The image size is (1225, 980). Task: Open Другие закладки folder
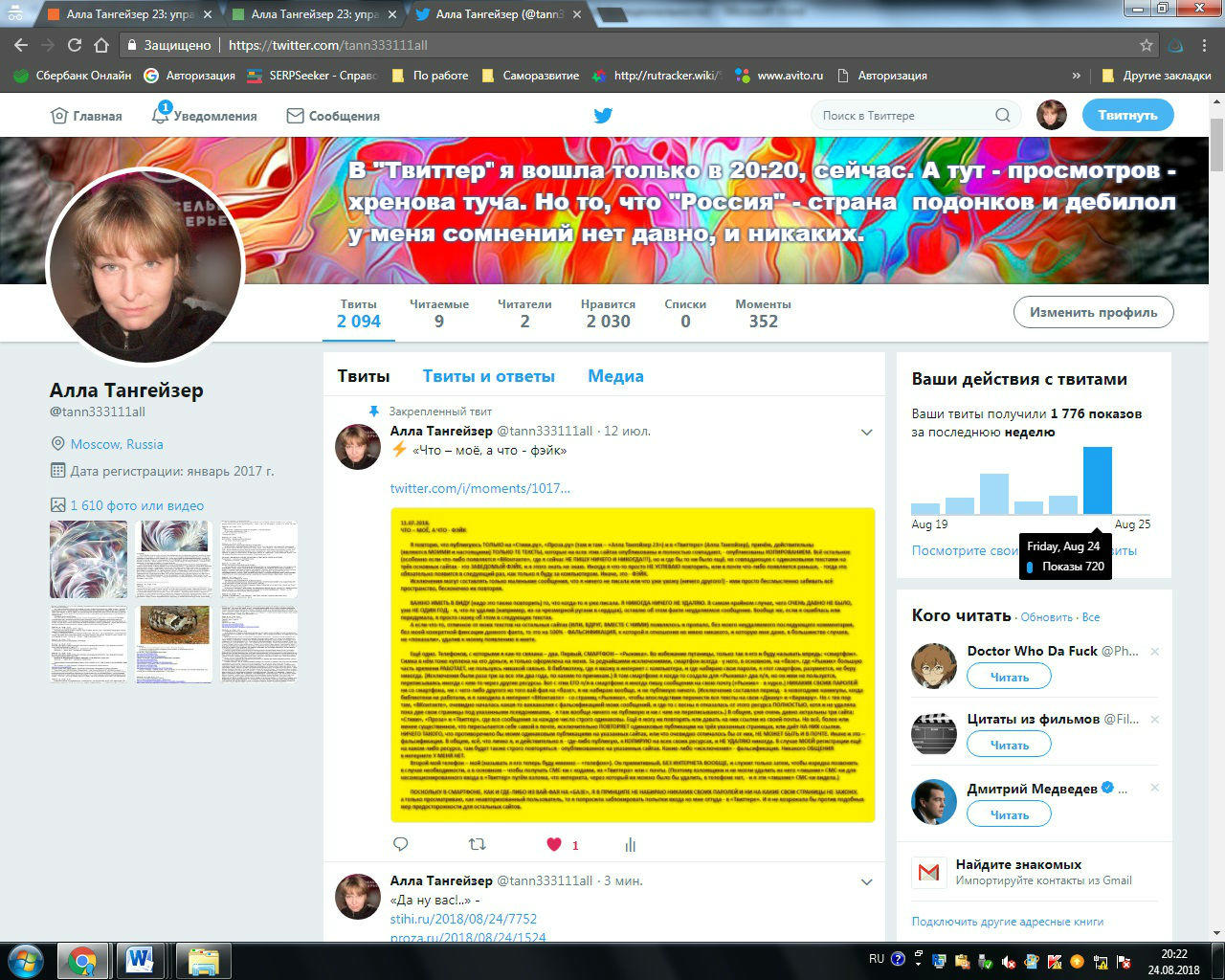coord(1156,76)
